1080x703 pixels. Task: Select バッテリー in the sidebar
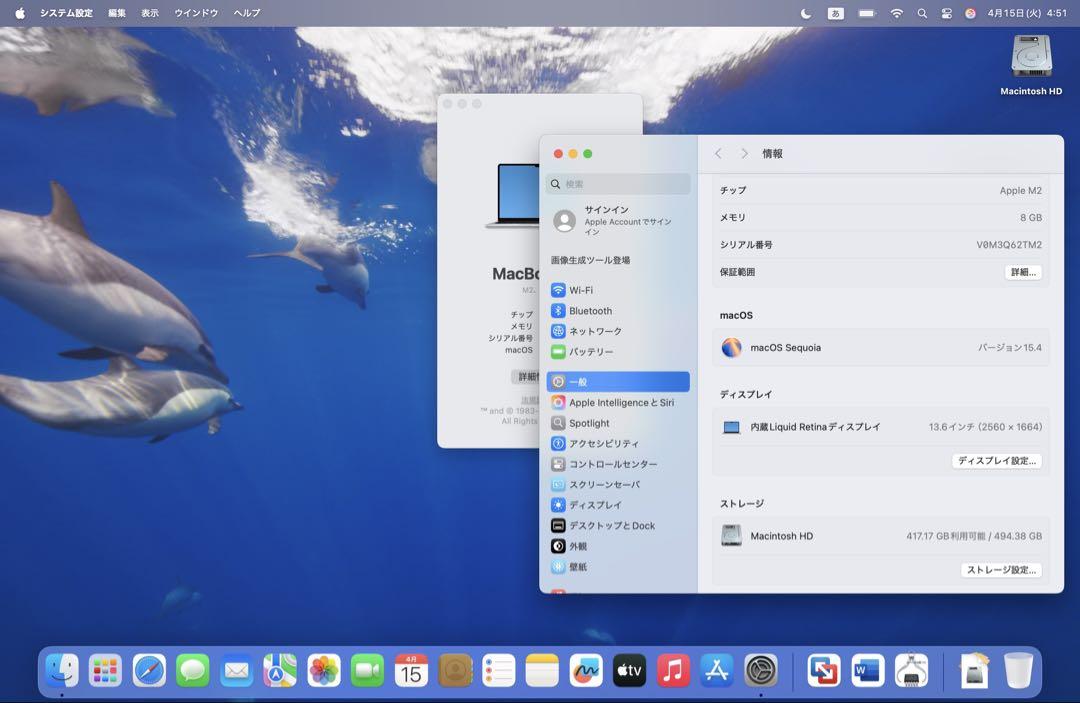coord(618,352)
